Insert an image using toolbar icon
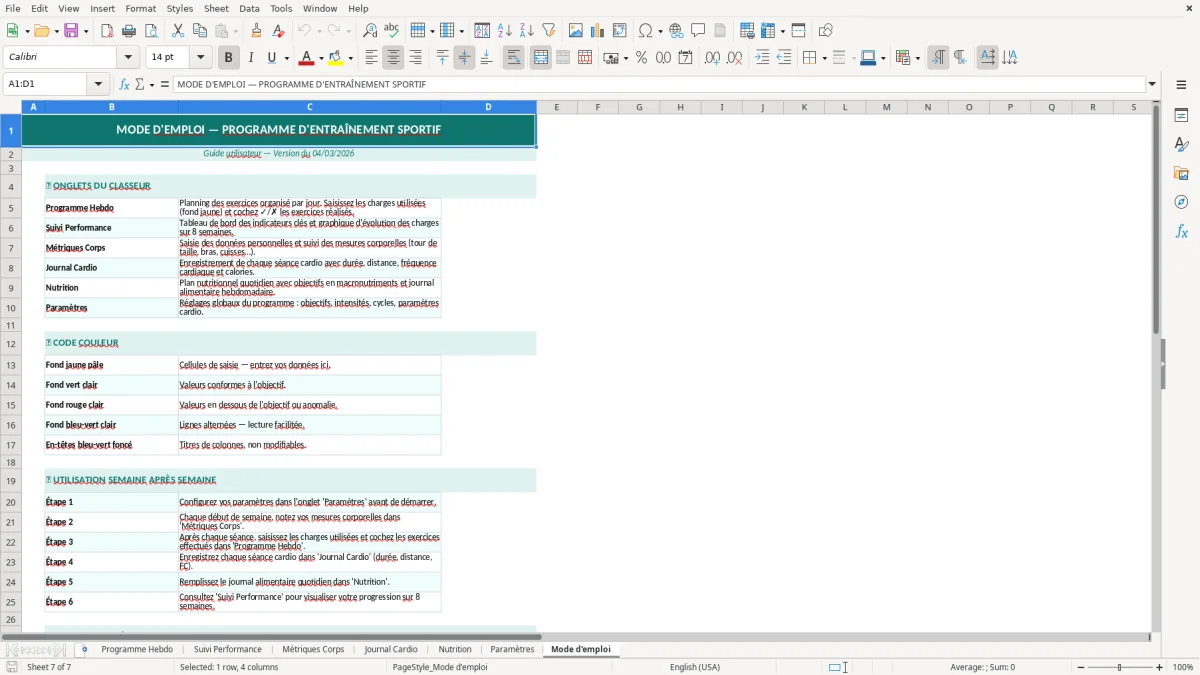This screenshot has width=1200, height=675. 576,31
